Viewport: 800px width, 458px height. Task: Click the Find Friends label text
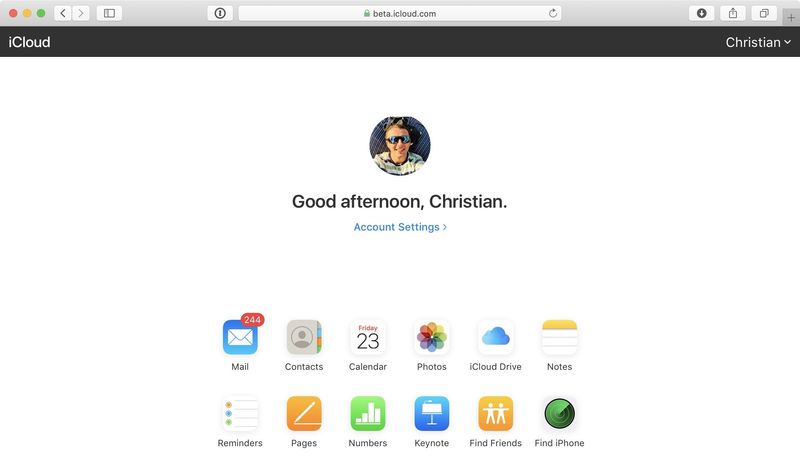(x=495, y=443)
